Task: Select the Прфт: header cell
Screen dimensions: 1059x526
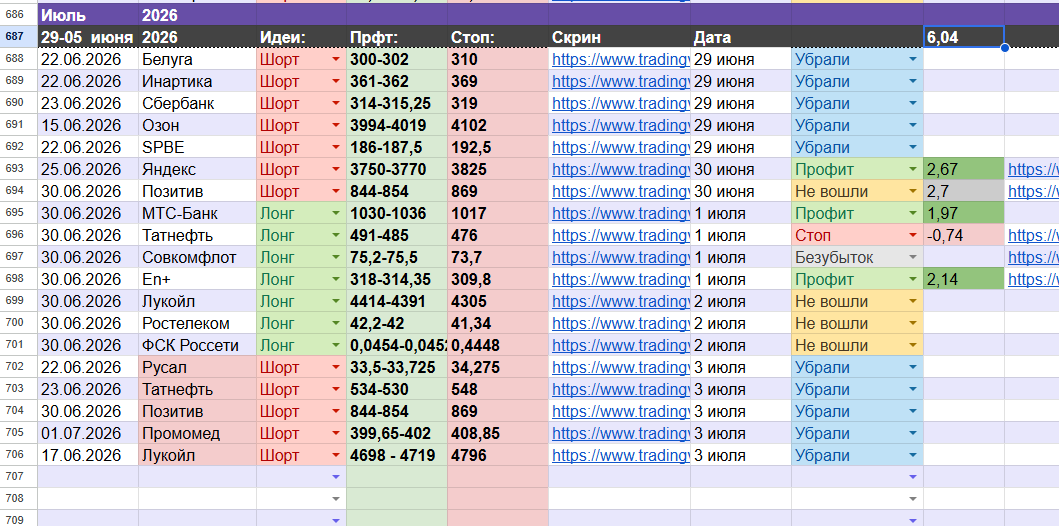Action: point(396,37)
